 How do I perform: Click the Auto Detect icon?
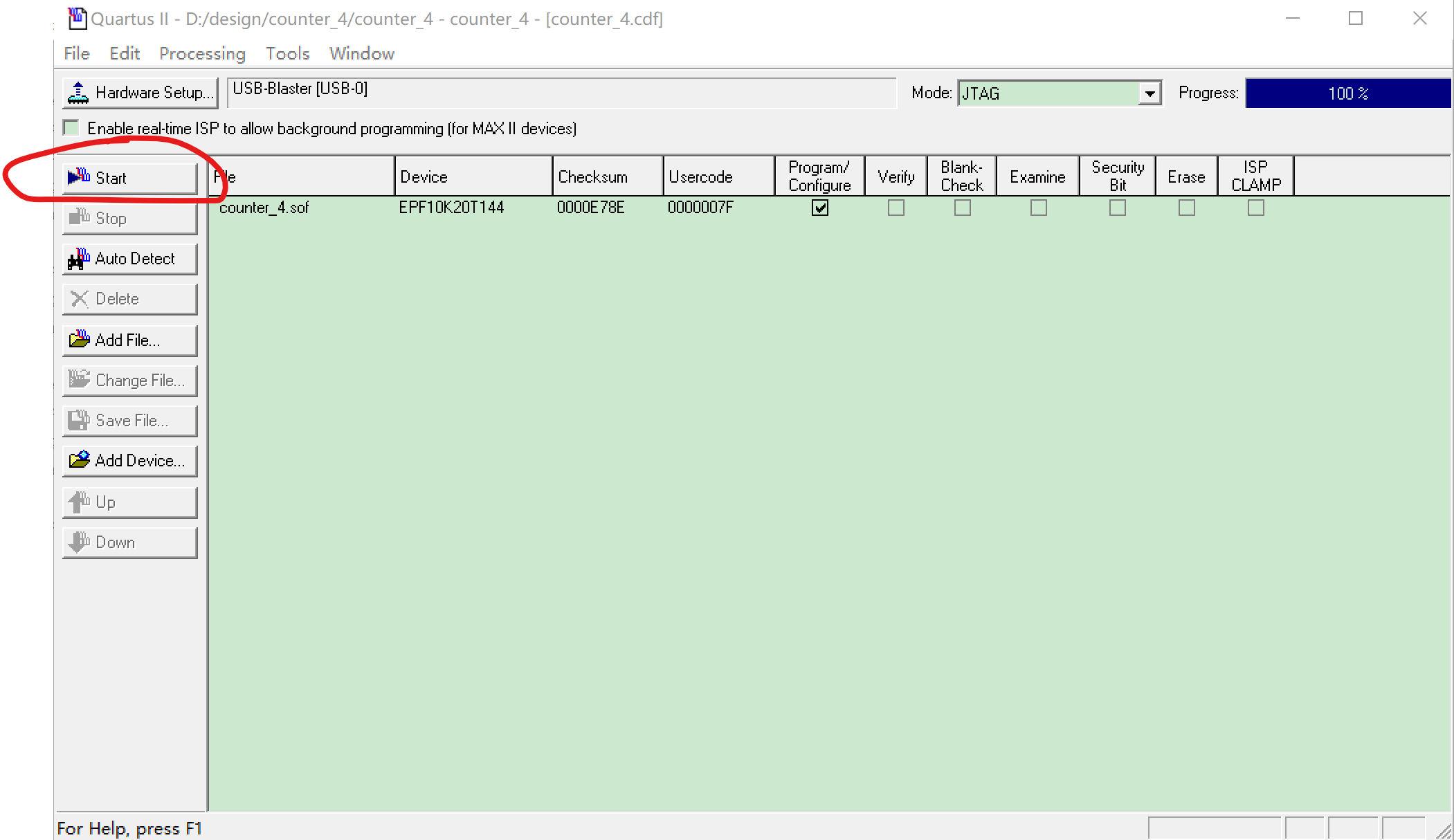tap(79, 259)
